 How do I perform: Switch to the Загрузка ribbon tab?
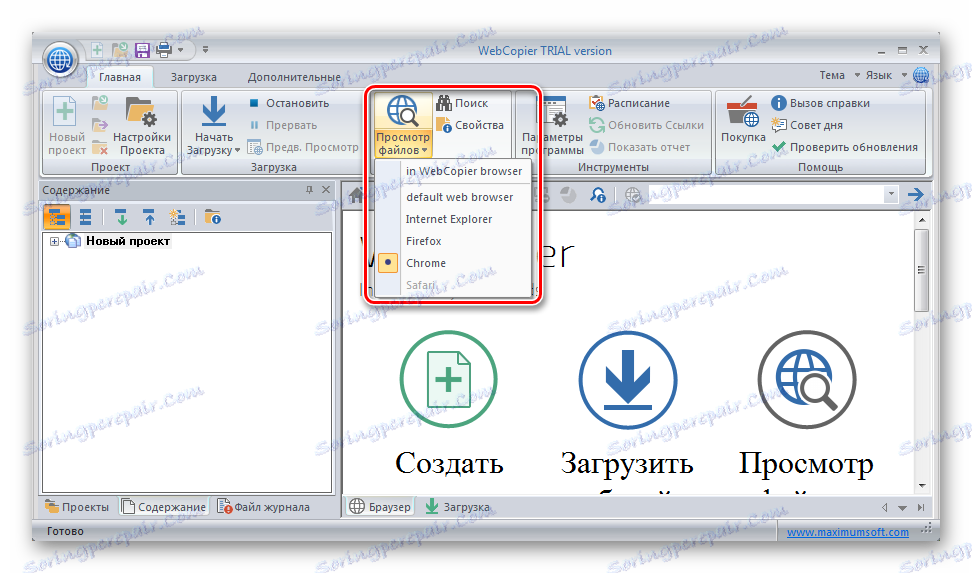[x=193, y=77]
